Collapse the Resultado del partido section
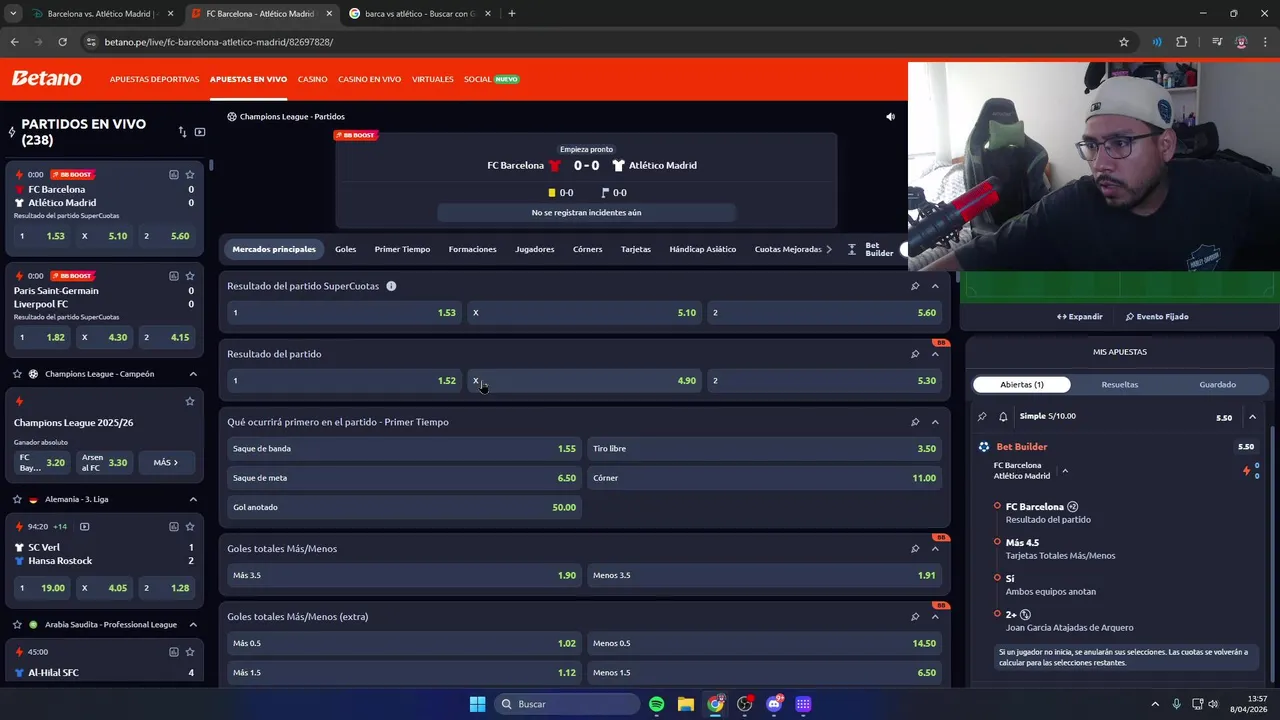Viewport: 1280px width, 720px height. point(935,354)
